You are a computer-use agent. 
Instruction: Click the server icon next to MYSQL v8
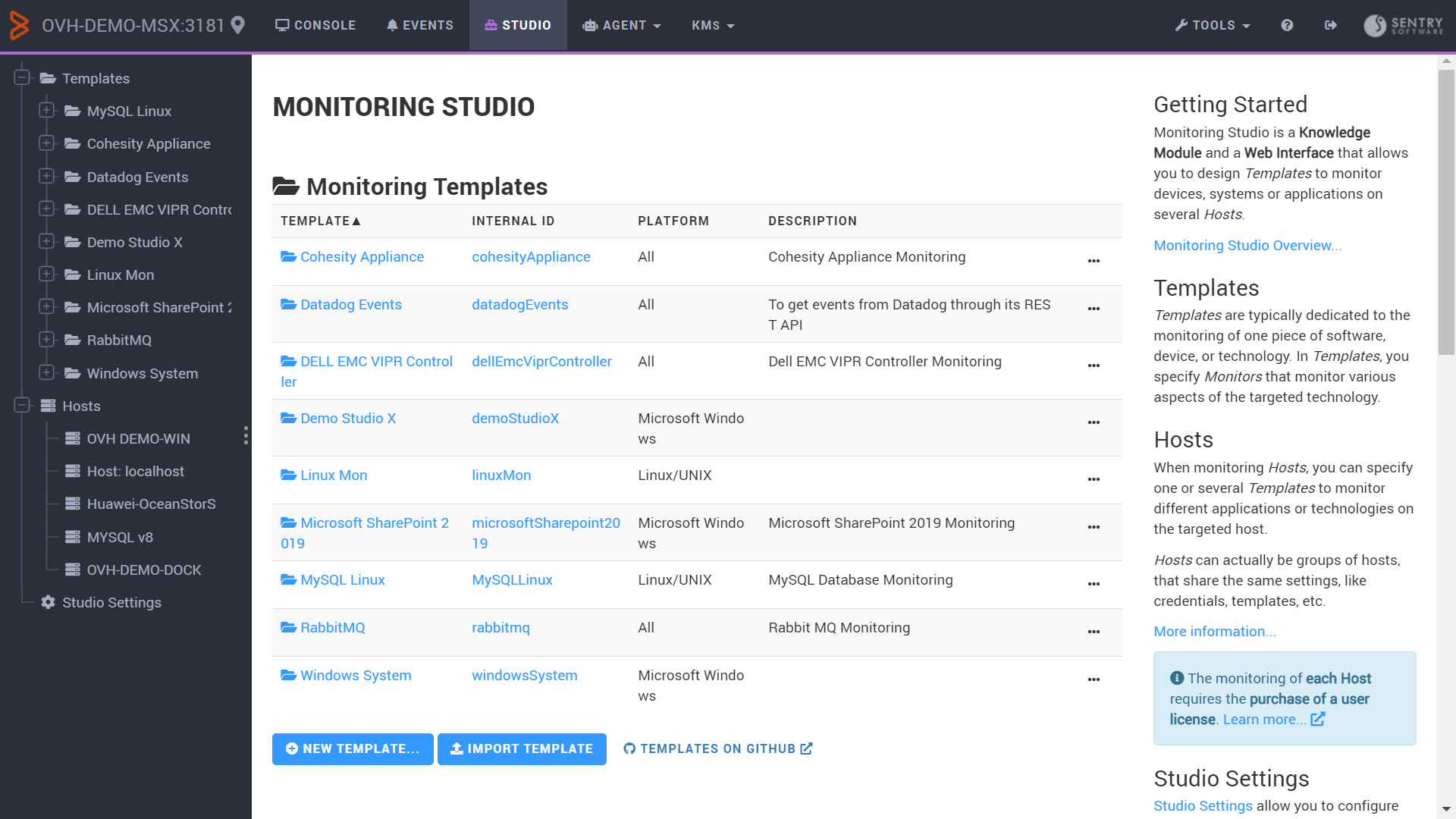point(71,537)
